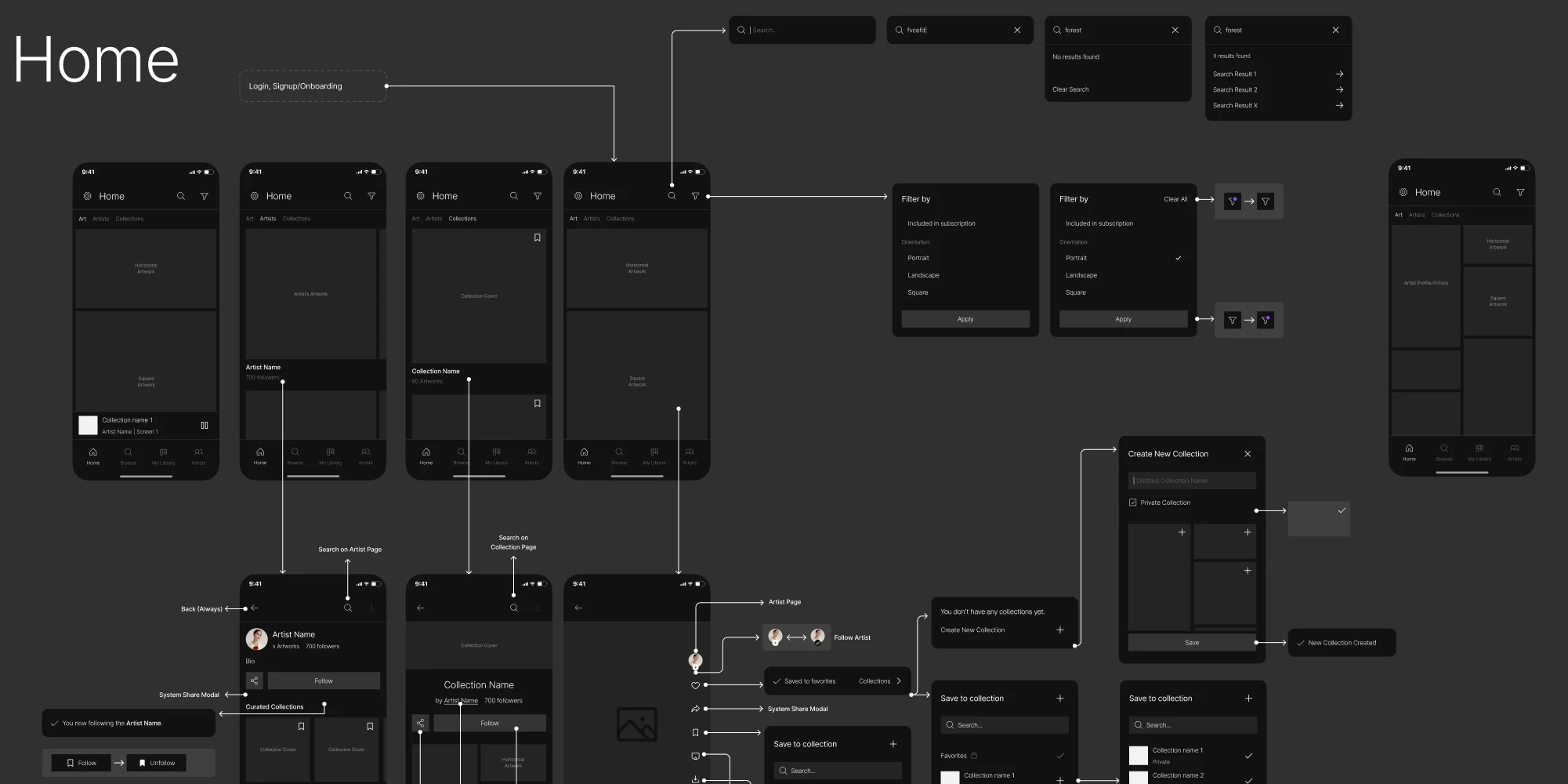Tap the share arrow icon beside System Share Modal
The image size is (1568, 784).
(695, 709)
